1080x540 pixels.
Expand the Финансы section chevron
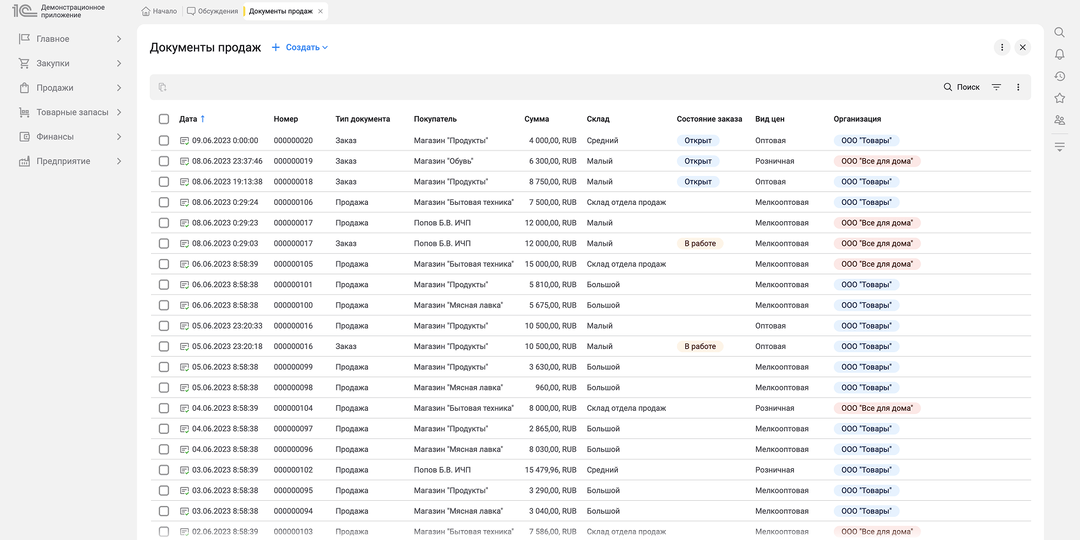click(x=119, y=136)
